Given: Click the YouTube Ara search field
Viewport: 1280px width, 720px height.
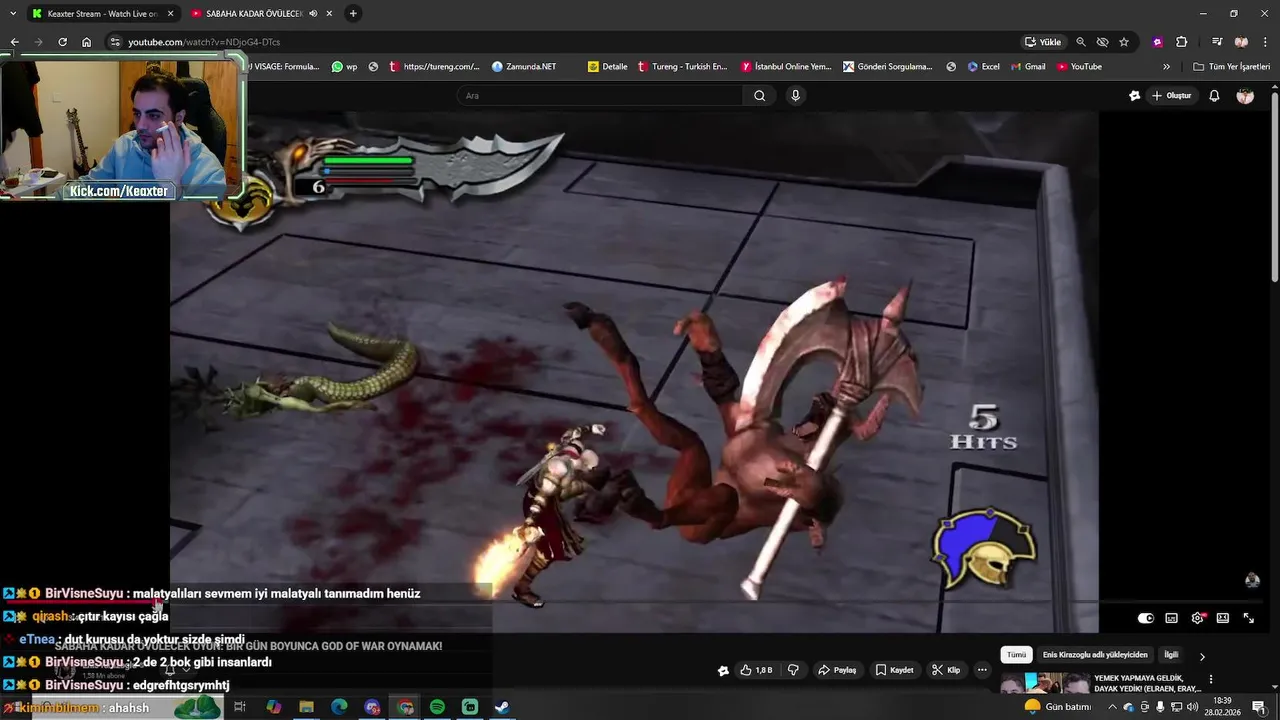Looking at the screenshot, I should click(600, 95).
